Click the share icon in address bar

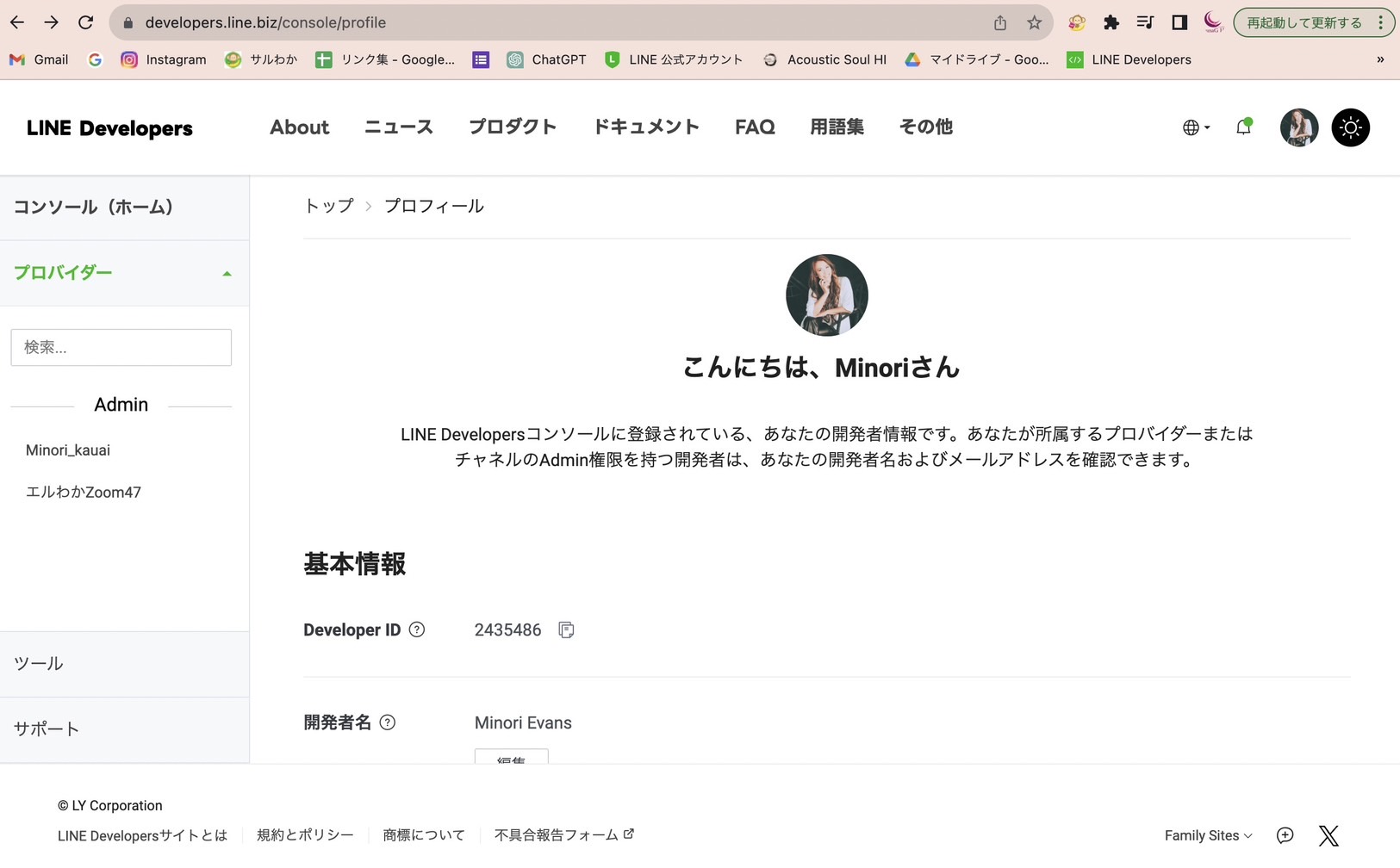(1000, 23)
